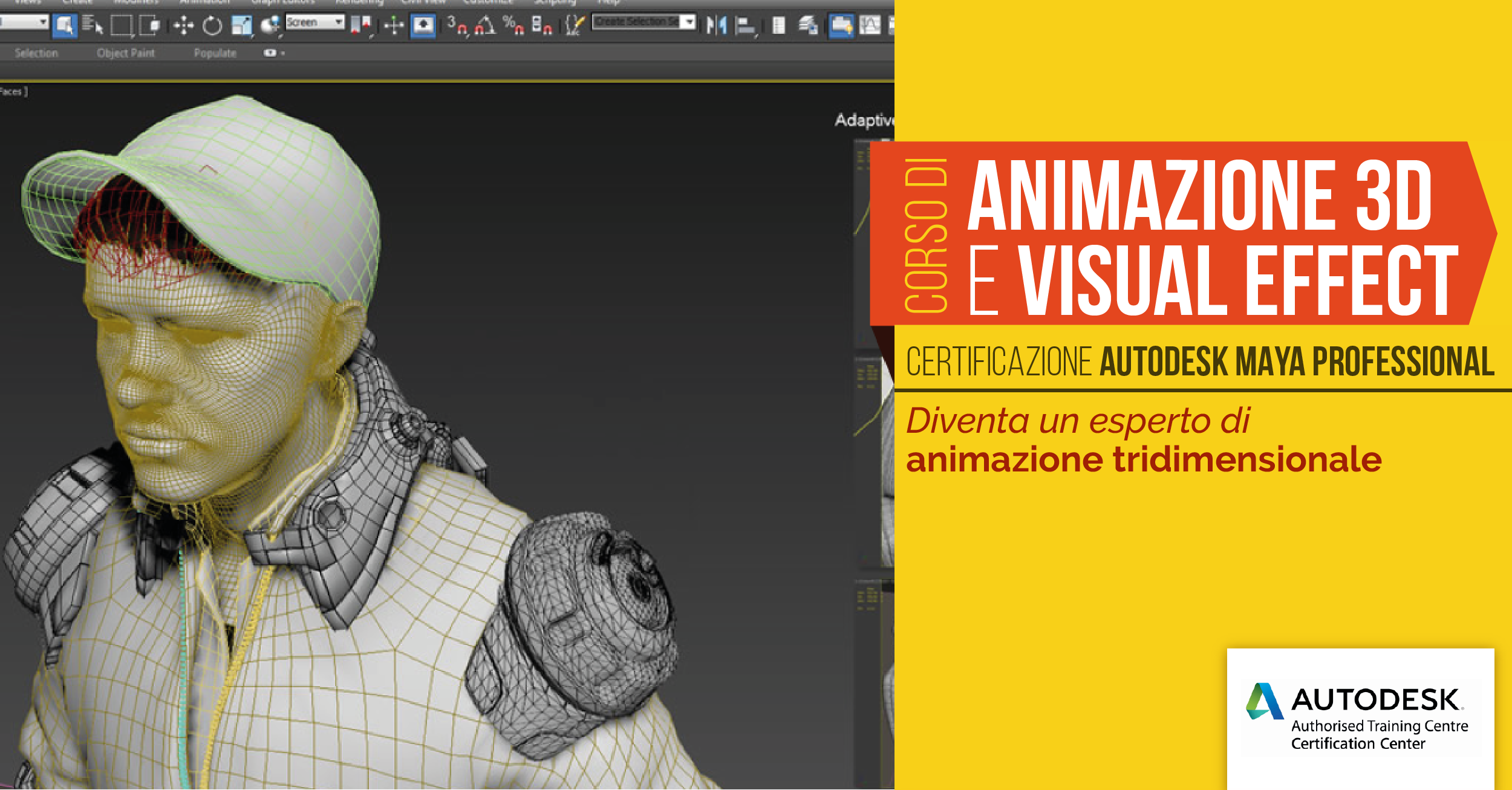Click the ribbon minimize toggle button after Populate
The image size is (1512, 790).
click(x=270, y=53)
